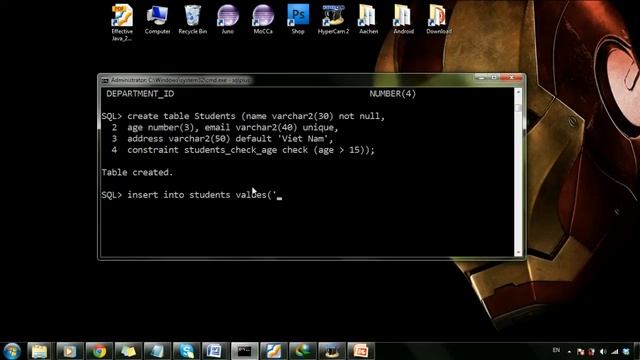The width and height of the screenshot is (640, 360).
Task: Click the 'Table created.' message text
Action: (x=137, y=172)
